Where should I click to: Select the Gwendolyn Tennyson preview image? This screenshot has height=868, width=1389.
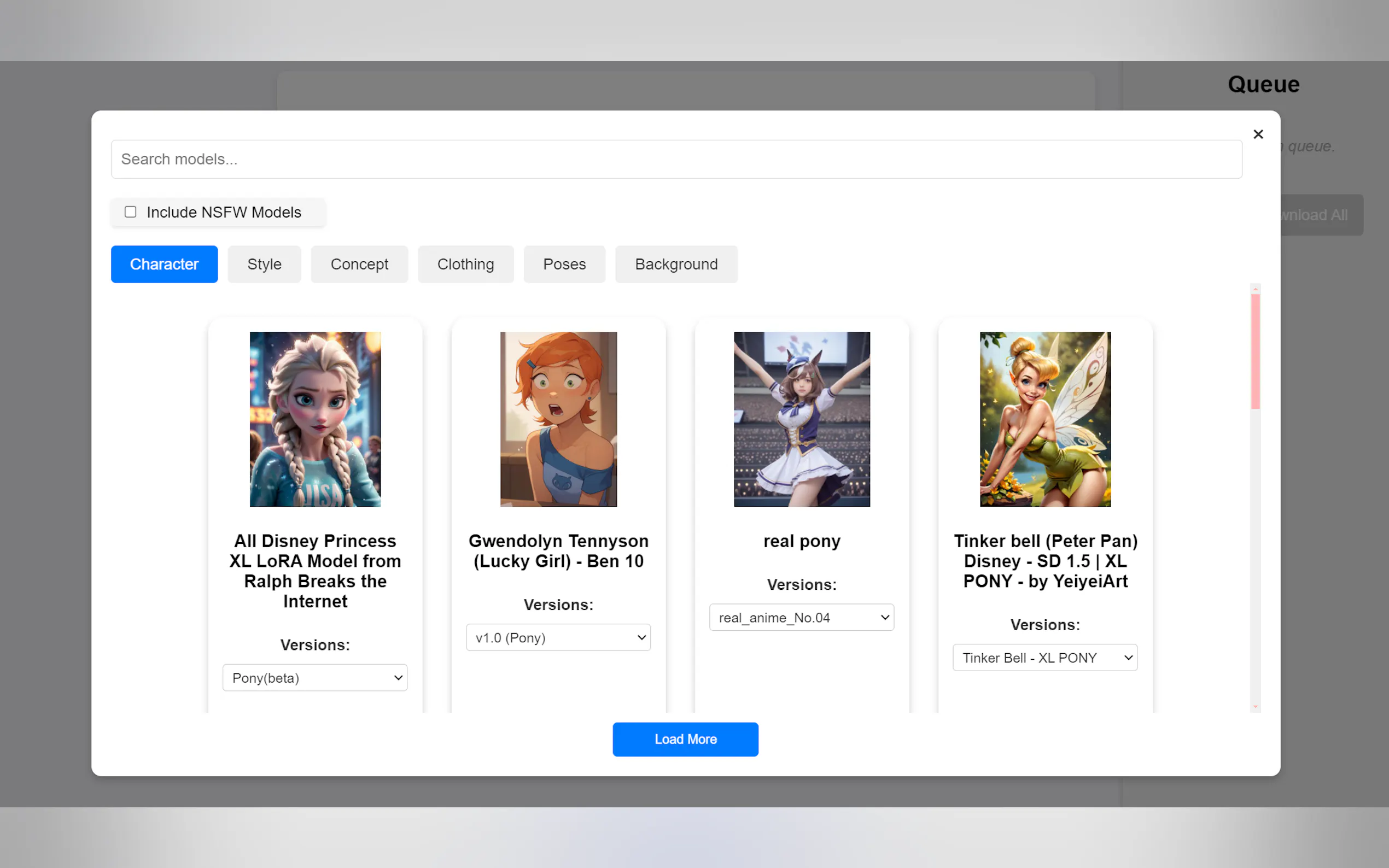558,419
